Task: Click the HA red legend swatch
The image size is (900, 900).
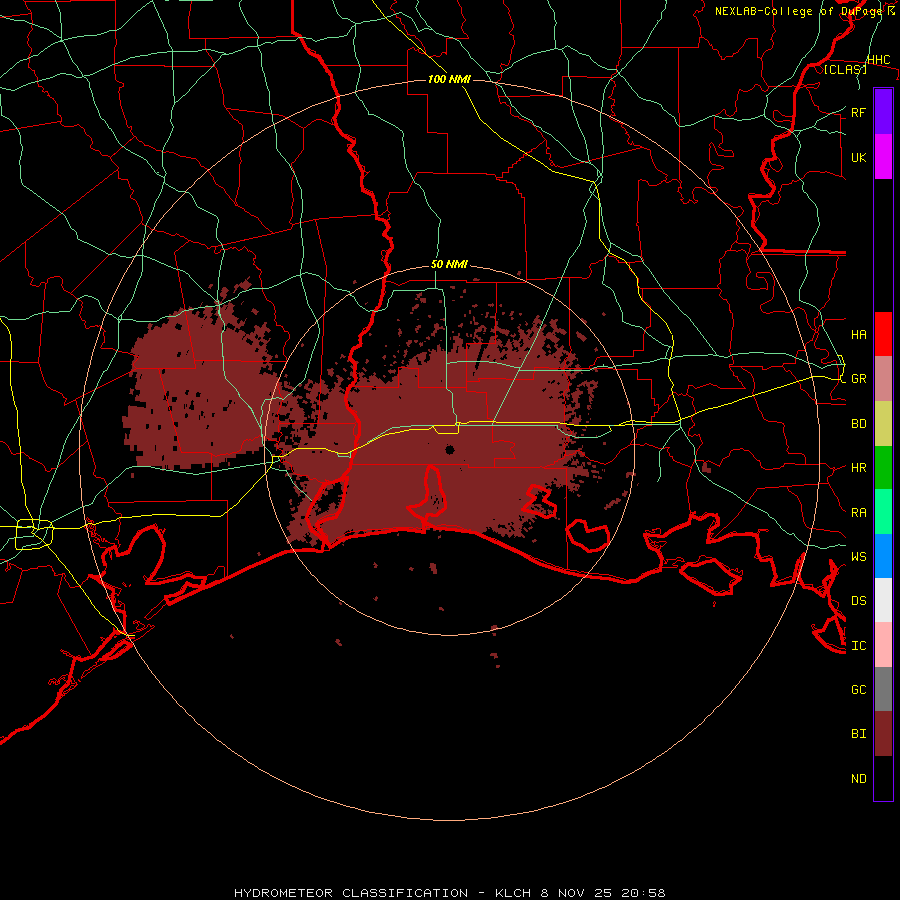Action: [883, 334]
